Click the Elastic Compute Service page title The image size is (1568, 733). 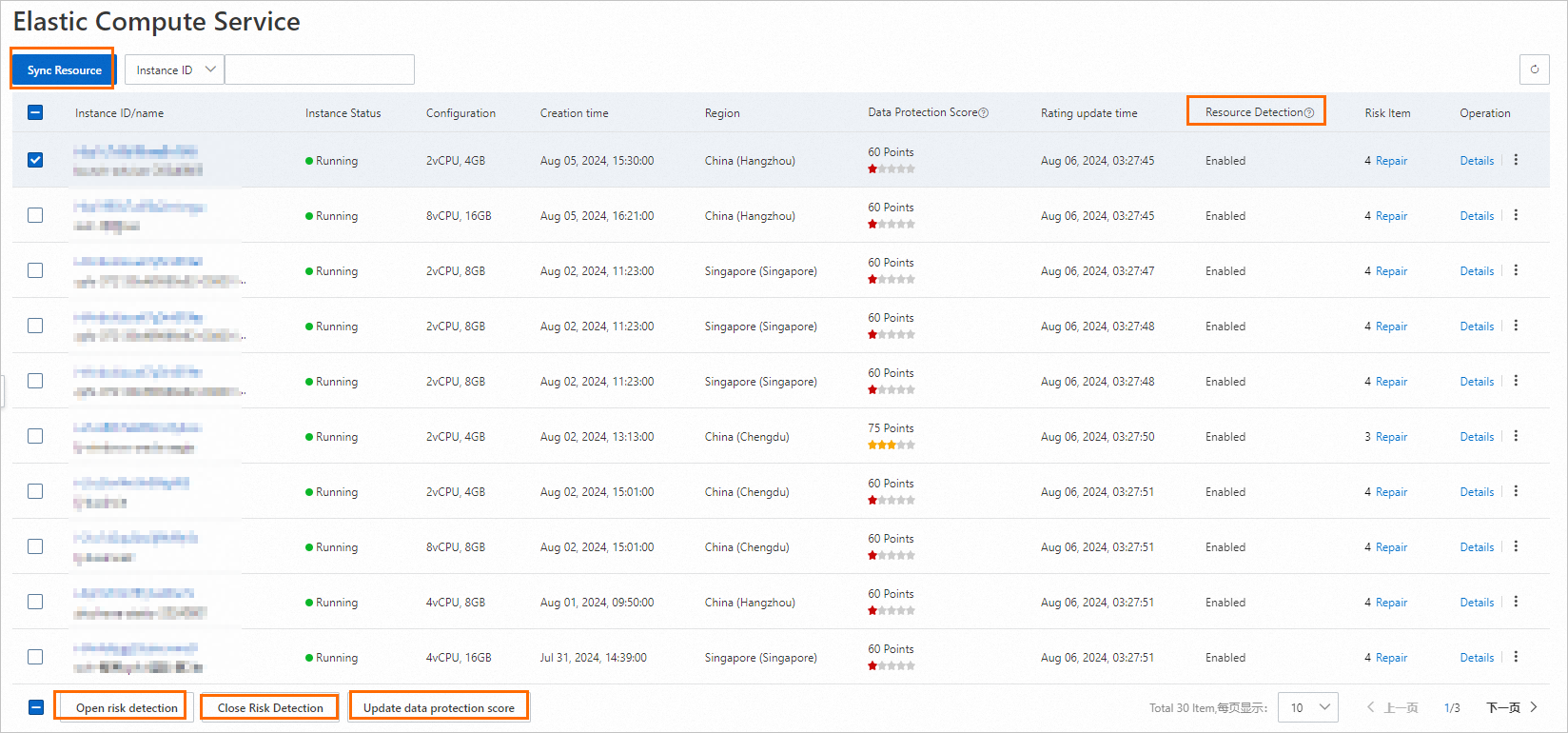(157, 22)
